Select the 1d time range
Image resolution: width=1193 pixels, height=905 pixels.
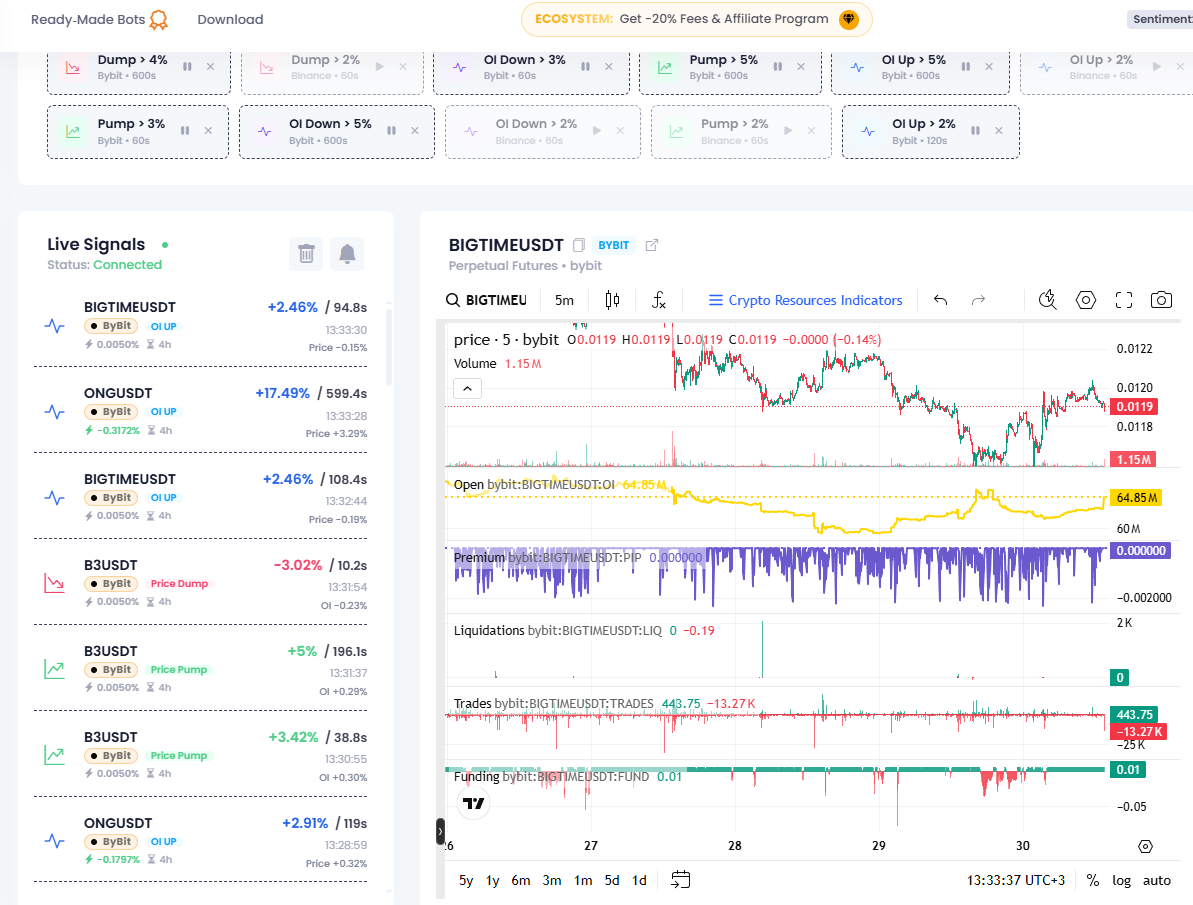click(639, 880)
